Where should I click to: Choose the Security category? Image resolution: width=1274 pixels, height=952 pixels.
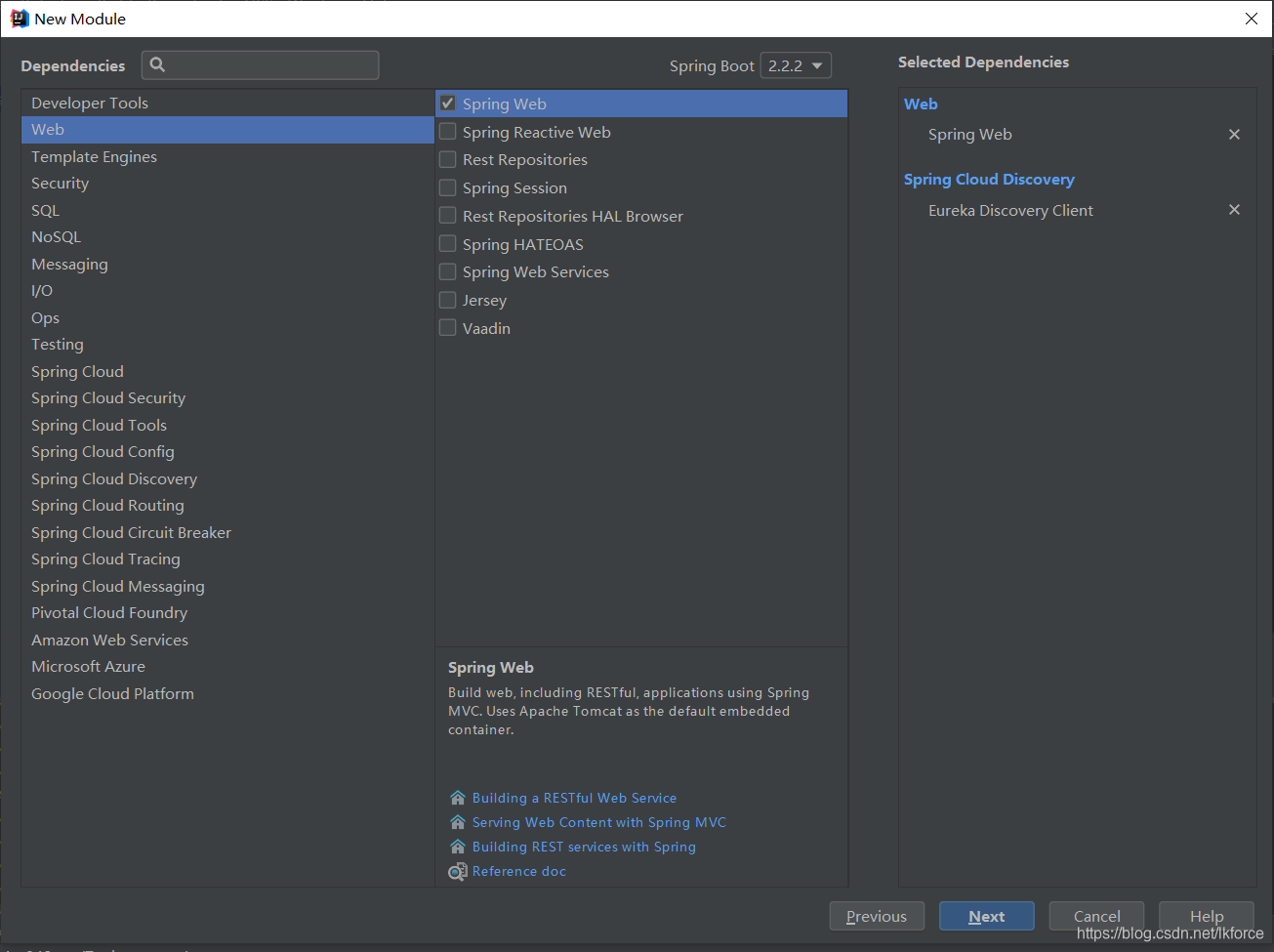[227, 184]
